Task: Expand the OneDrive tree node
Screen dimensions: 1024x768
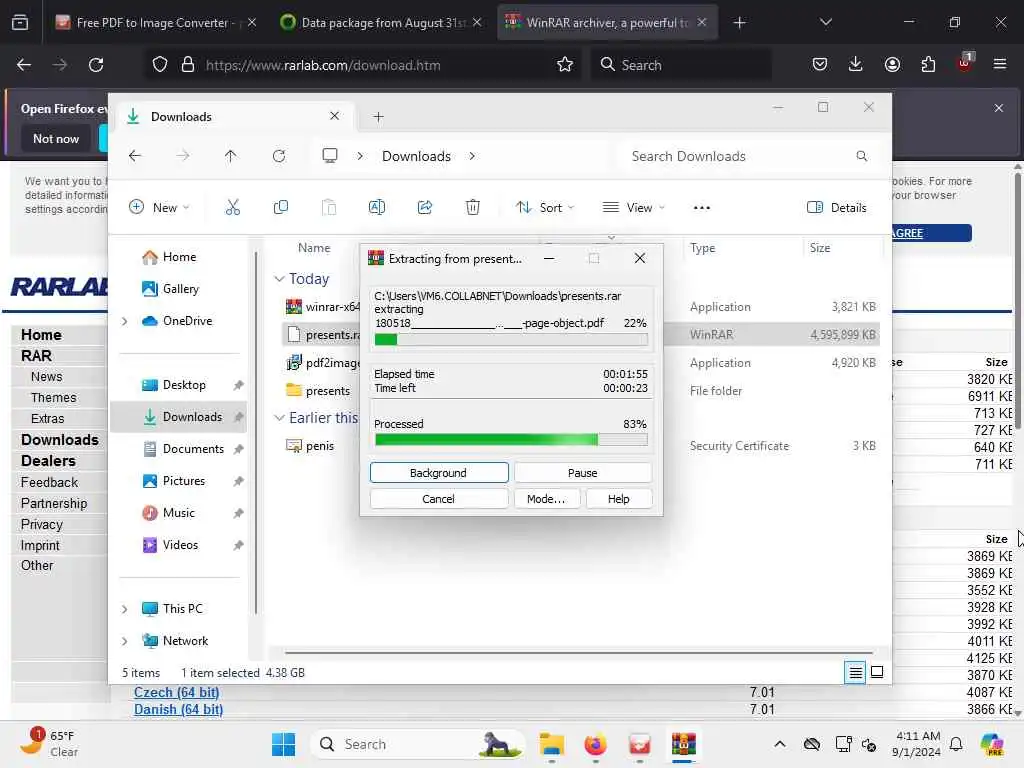Action: (x=125, y=321)
